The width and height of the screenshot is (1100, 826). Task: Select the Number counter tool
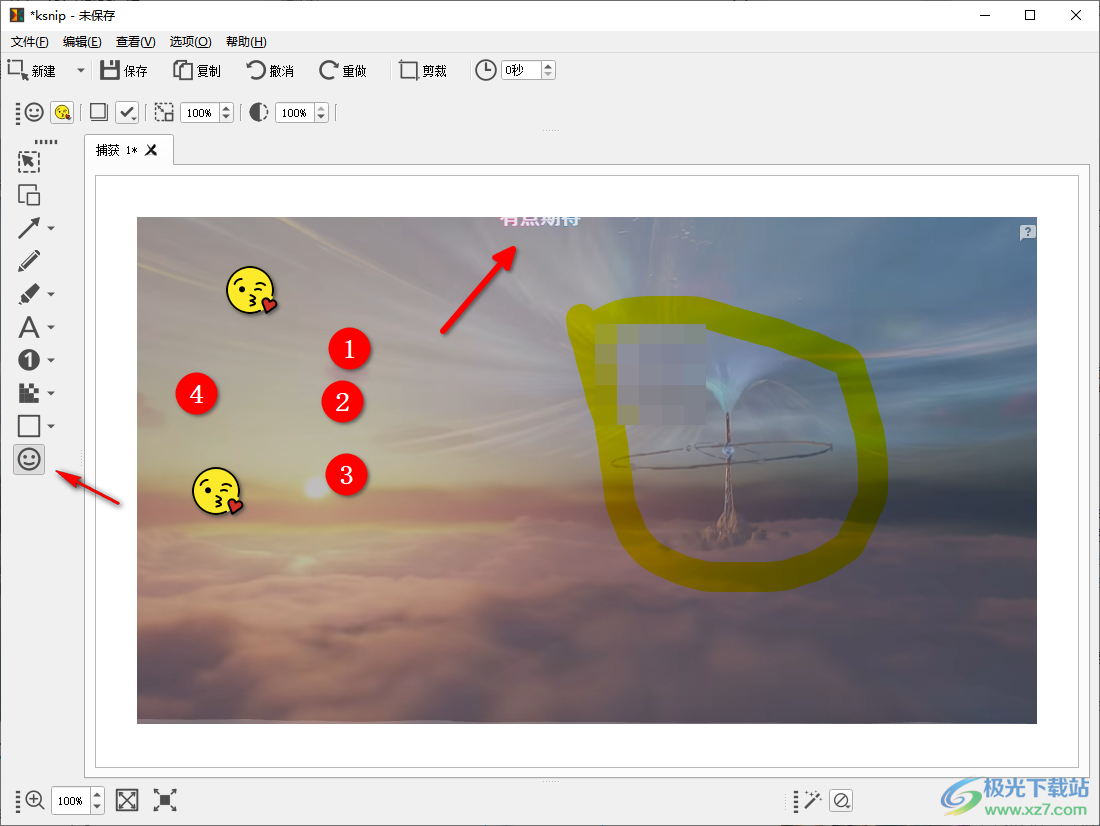tap(29, 360)
